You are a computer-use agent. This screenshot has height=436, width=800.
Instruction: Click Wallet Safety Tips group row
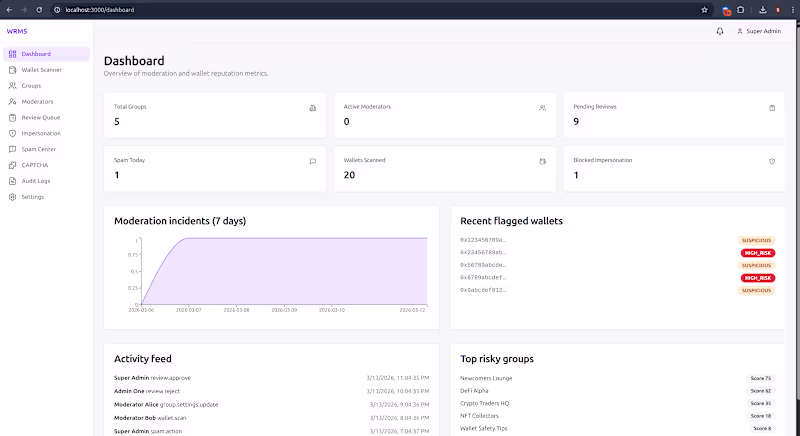pyautogui.click(x=617, y=428)
